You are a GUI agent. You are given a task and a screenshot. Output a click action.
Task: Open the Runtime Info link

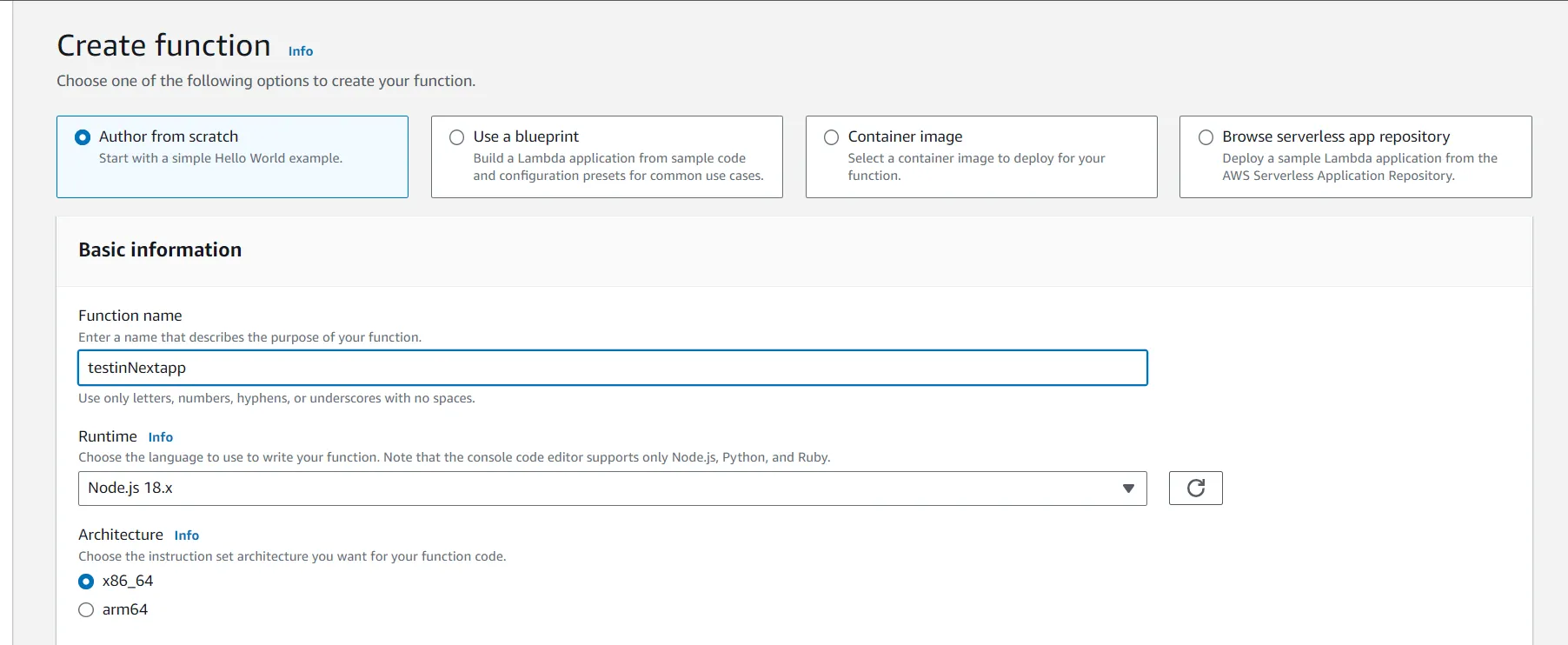(160, 437)
